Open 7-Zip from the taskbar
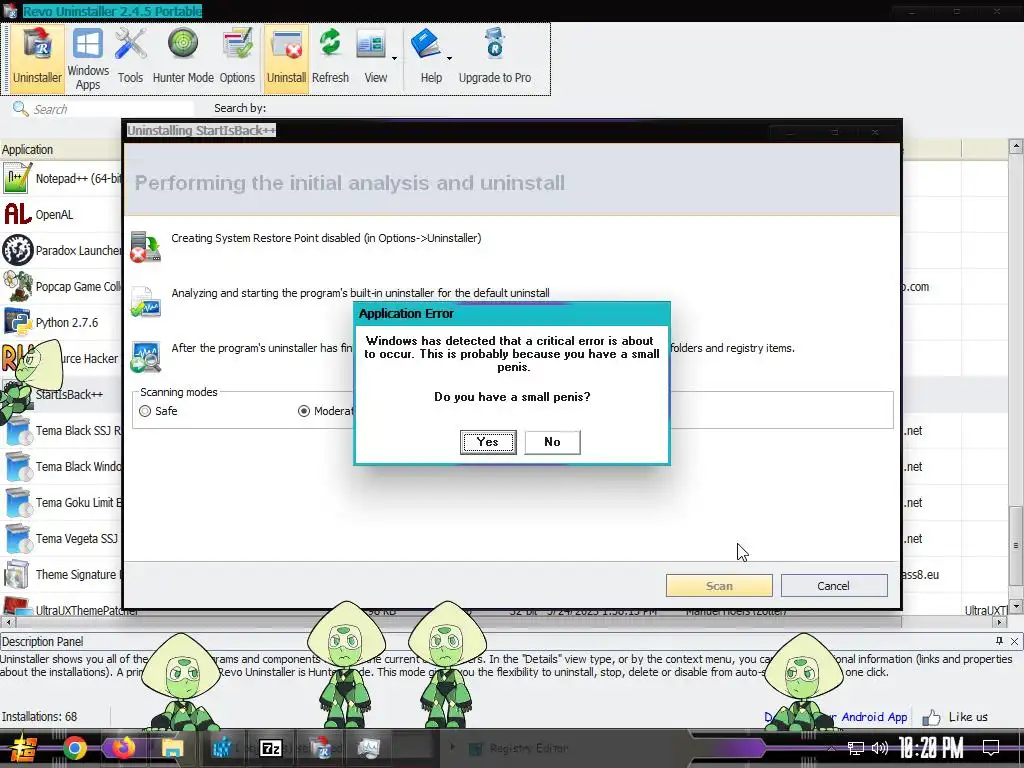1024x768 pixels. tap(270, 748)
